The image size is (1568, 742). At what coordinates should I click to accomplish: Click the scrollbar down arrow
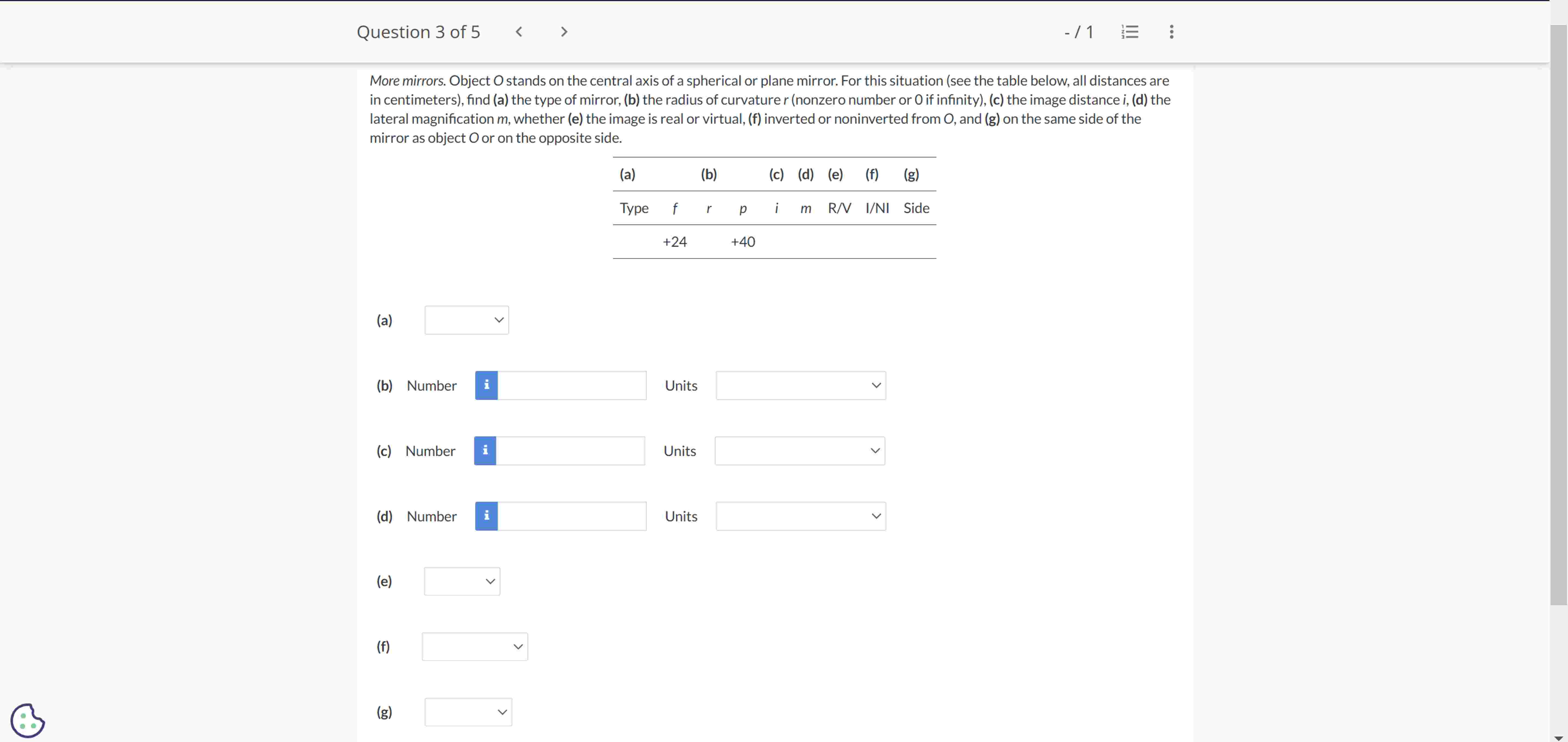pyautogui.click(x=1558, y=737)
